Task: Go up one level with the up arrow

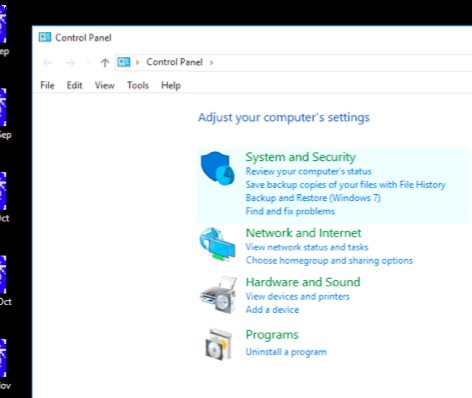Action: 105,63
